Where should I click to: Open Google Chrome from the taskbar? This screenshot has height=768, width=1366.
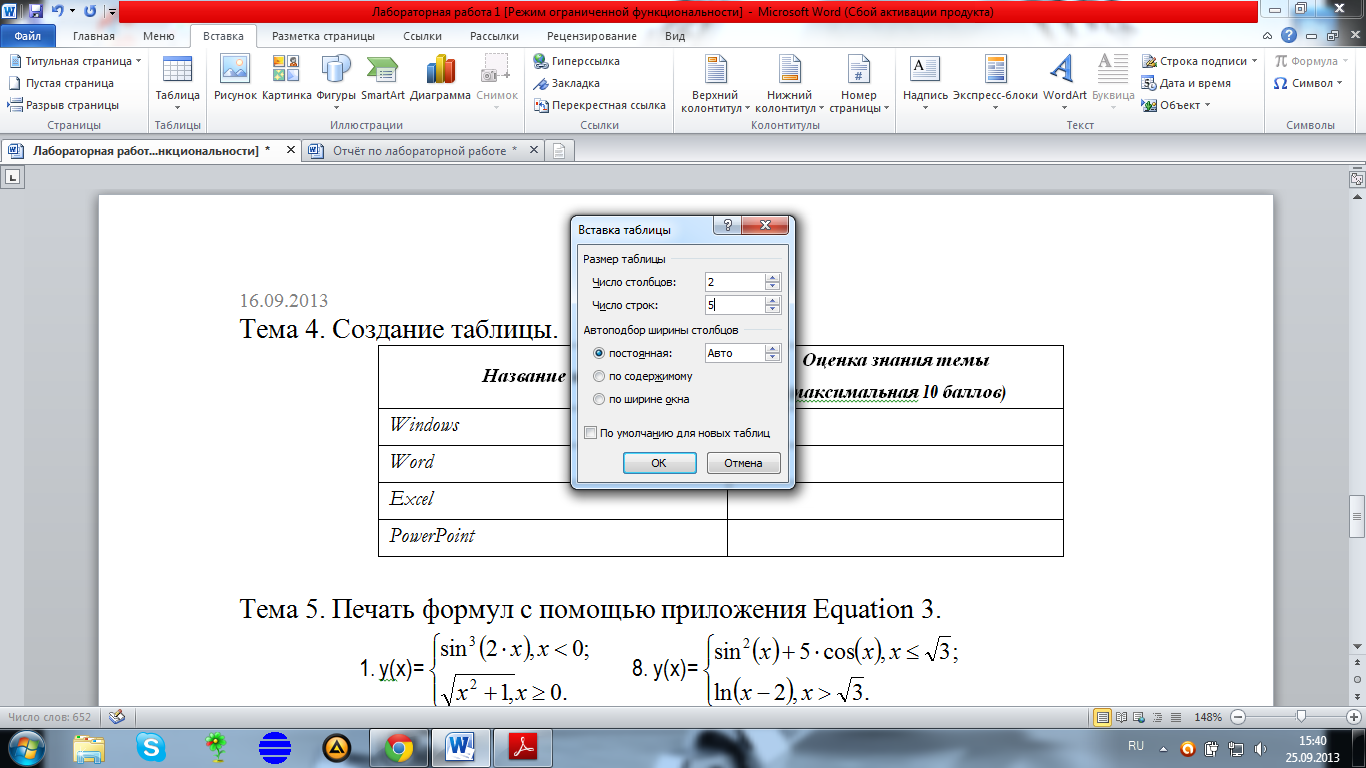tap(399, 747)
